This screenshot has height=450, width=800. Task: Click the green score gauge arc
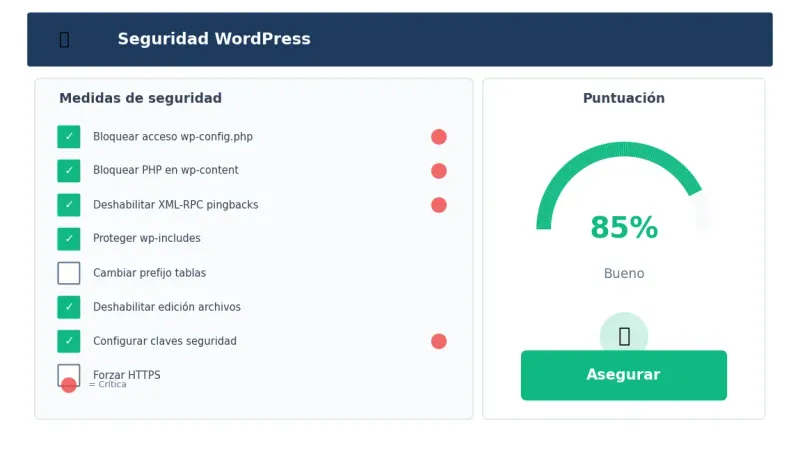click(x=619, y=150)
